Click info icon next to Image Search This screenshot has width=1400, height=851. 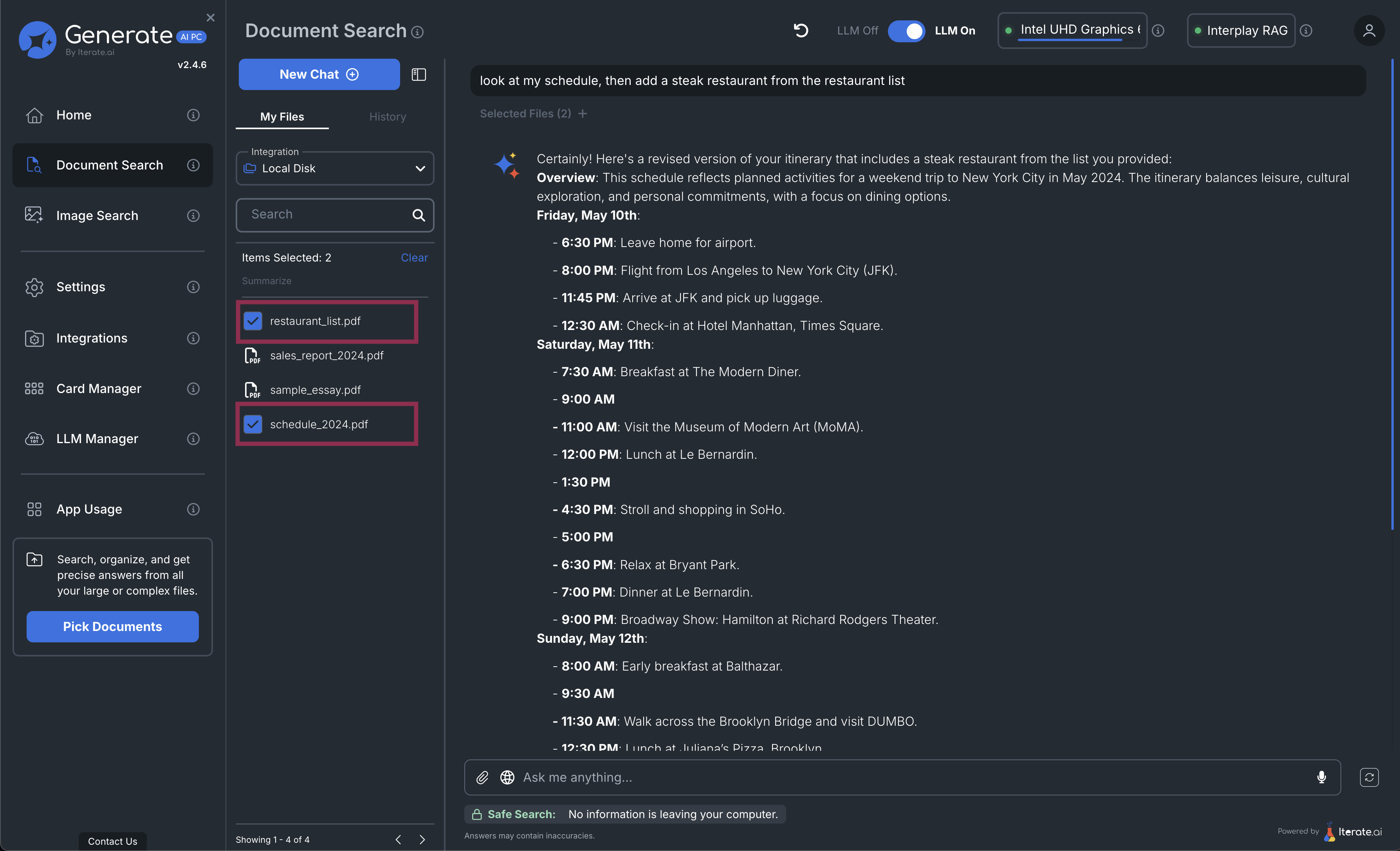coord(193,216)
